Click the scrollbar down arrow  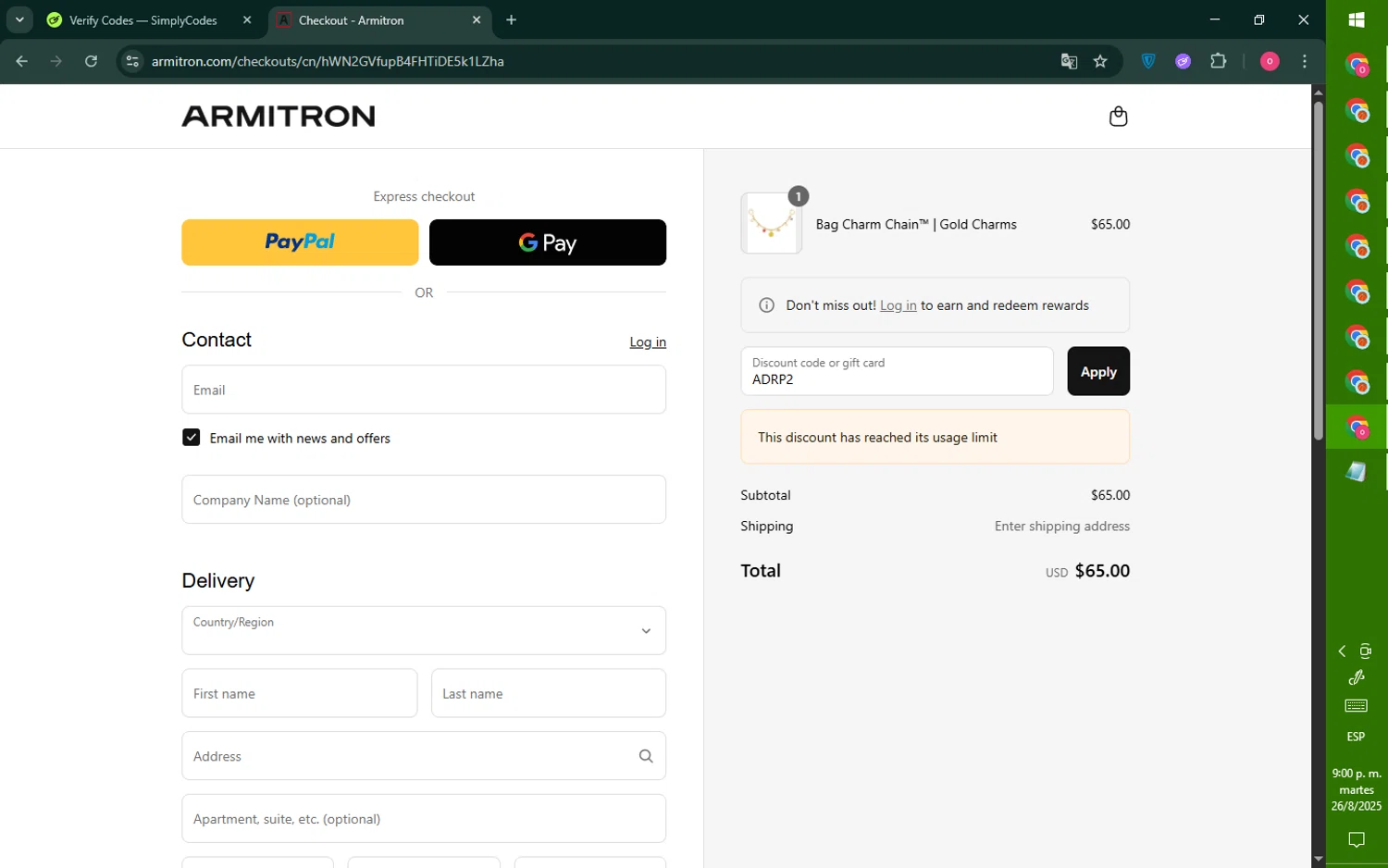pos(1319,860)
